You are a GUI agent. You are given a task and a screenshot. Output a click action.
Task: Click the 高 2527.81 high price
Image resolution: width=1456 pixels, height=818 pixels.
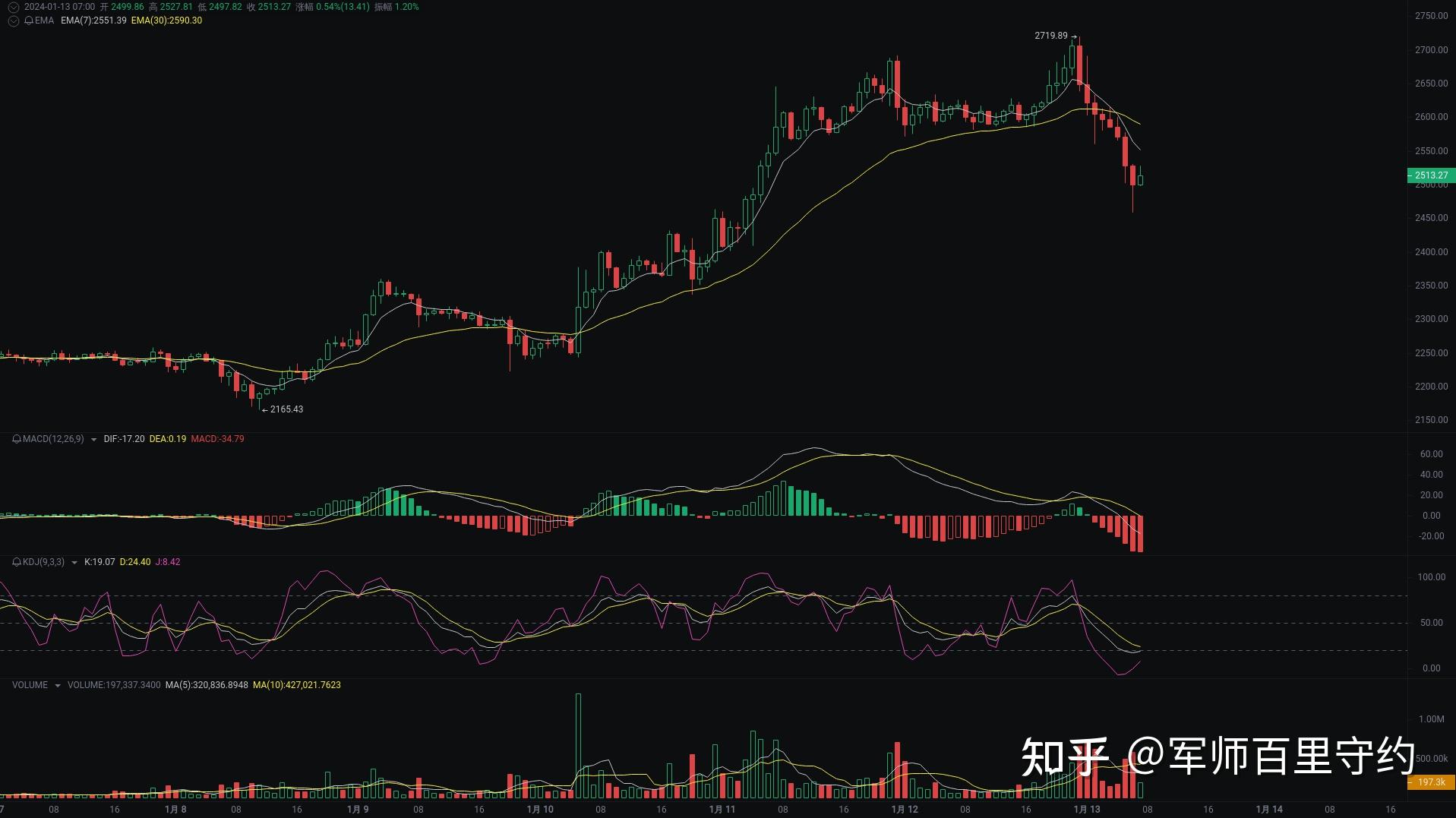pyautogui.click(x=171, y=7)
